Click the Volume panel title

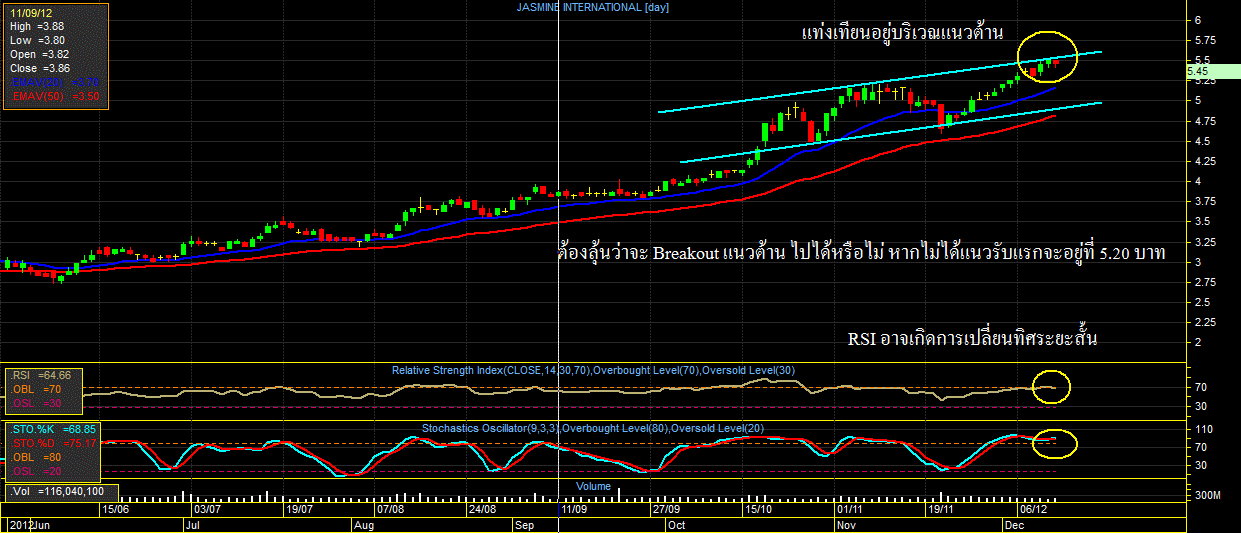[x=593, y=487]
